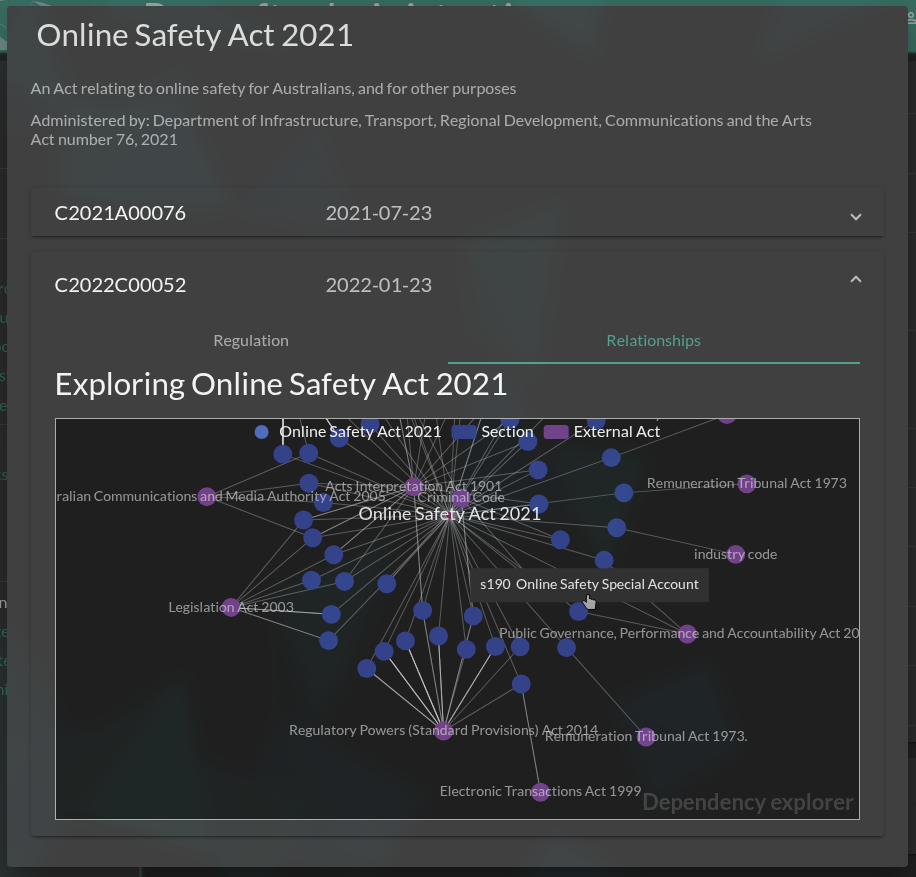Viewport: 916px width, 877px height.
Task: Collapse the C2022C00052 version chevron
Action: (855, 281)
